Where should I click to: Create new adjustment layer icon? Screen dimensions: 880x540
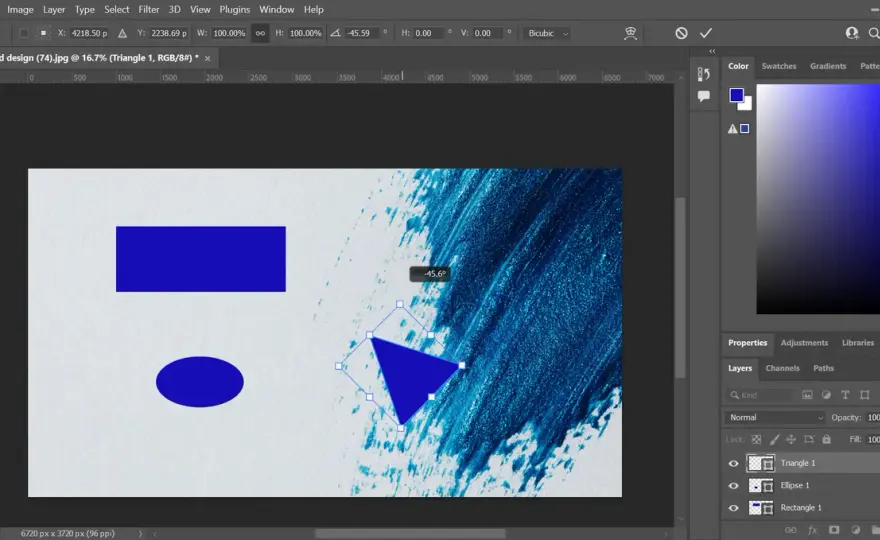(855, 530)
